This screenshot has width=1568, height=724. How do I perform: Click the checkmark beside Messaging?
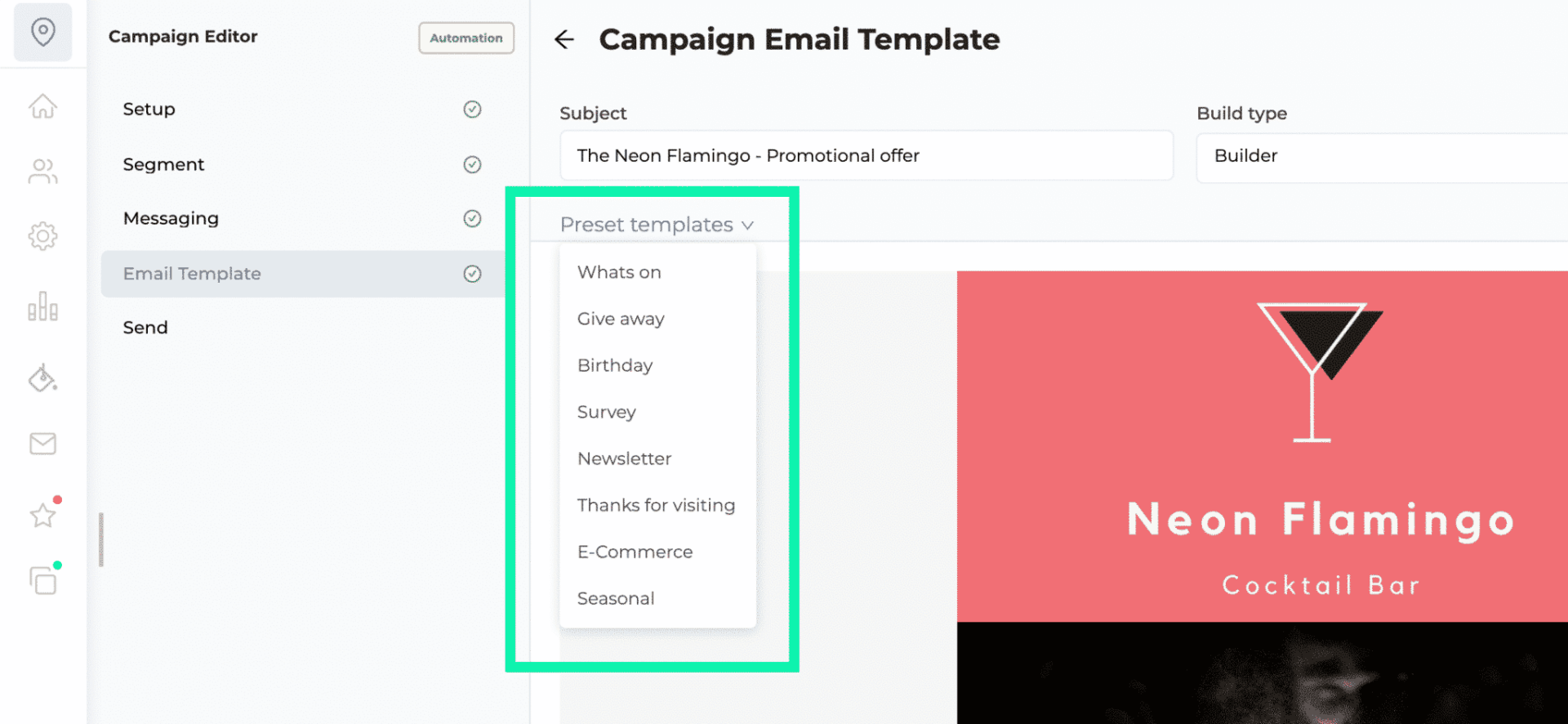(x=472, y=218)
